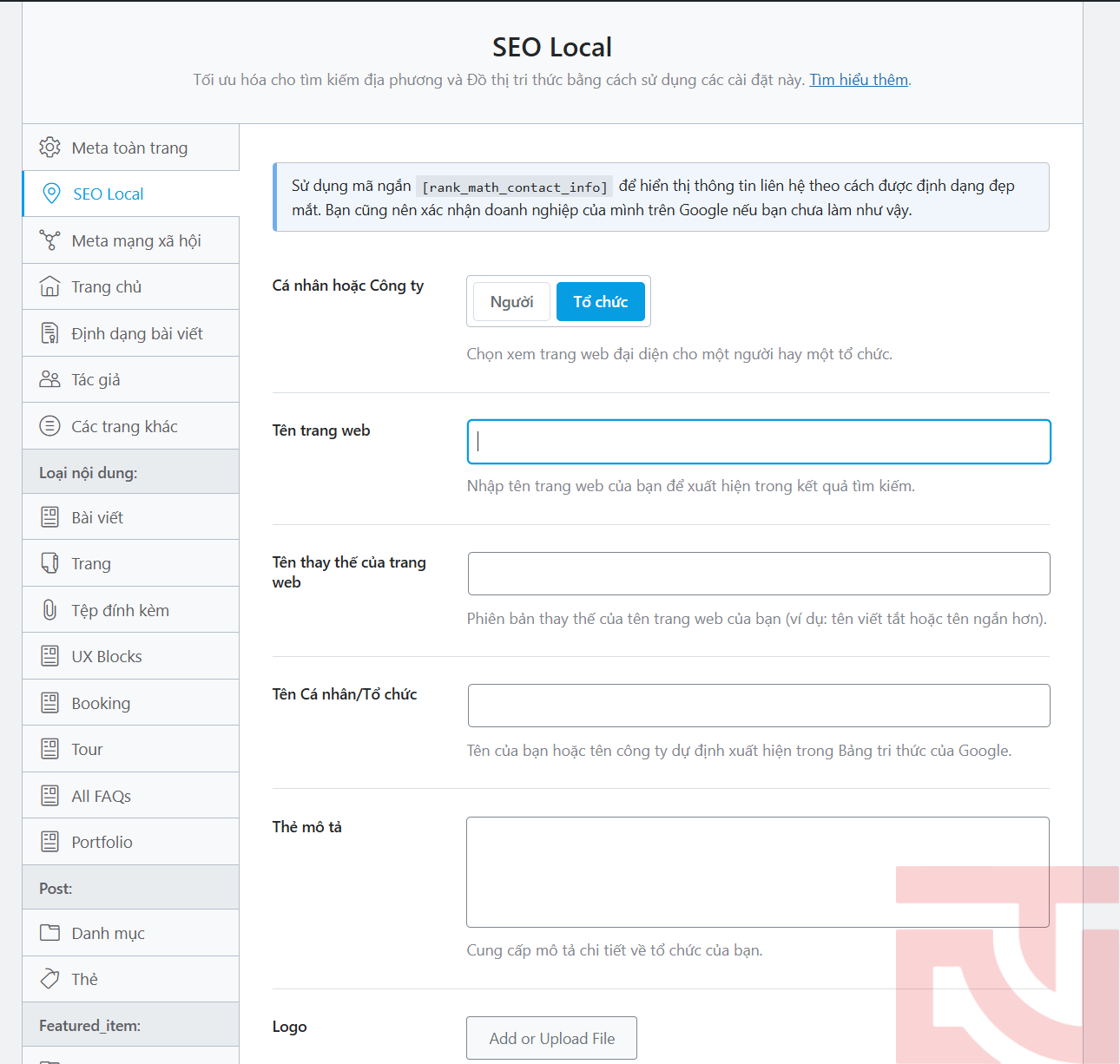This screenshot has width=1120, height=1064.
Task: Click inside the Thẻ mô tả textarea
Action: point(758,872)
